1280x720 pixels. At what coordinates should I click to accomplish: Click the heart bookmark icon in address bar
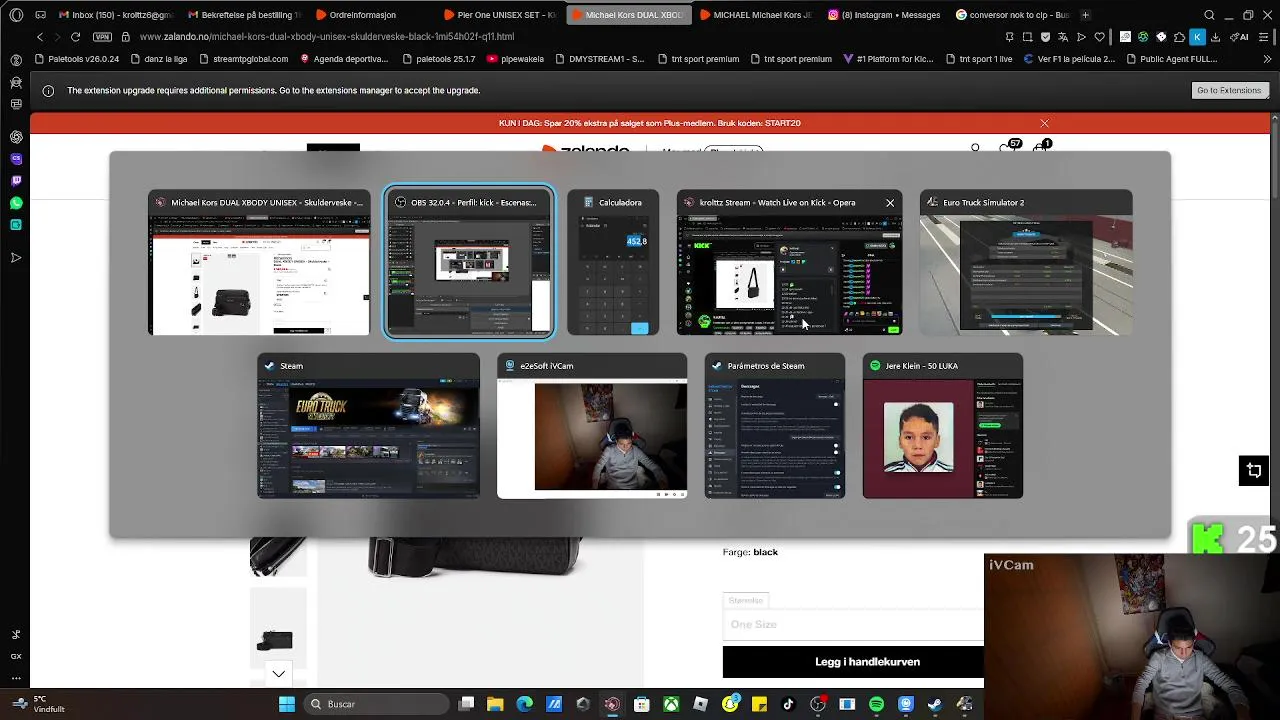point(1099,37)
